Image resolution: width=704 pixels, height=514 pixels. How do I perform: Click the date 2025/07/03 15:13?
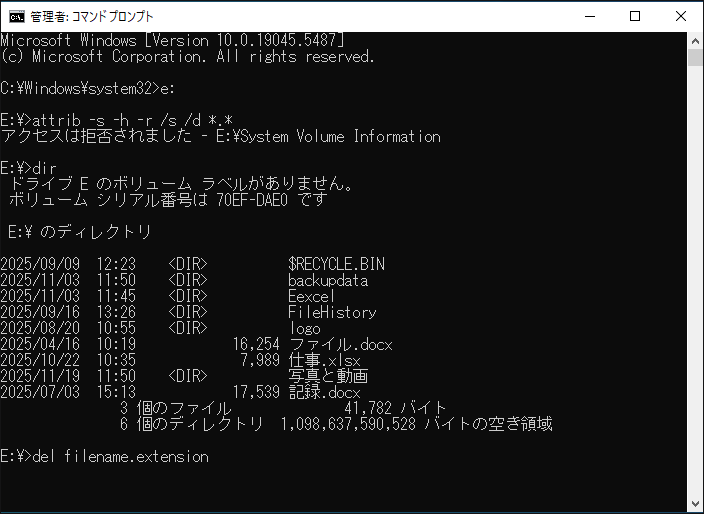click(68, 393)
